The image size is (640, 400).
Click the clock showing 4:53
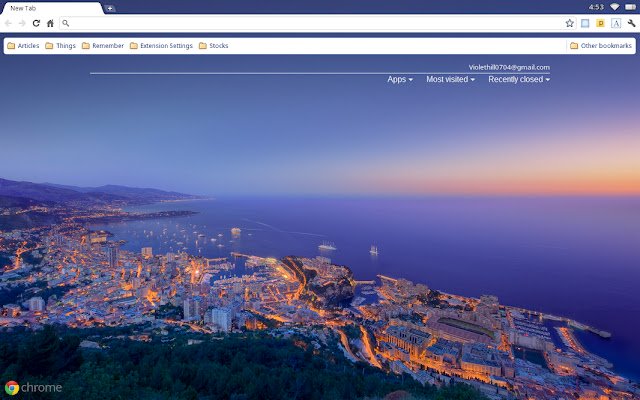click(596, 7)
